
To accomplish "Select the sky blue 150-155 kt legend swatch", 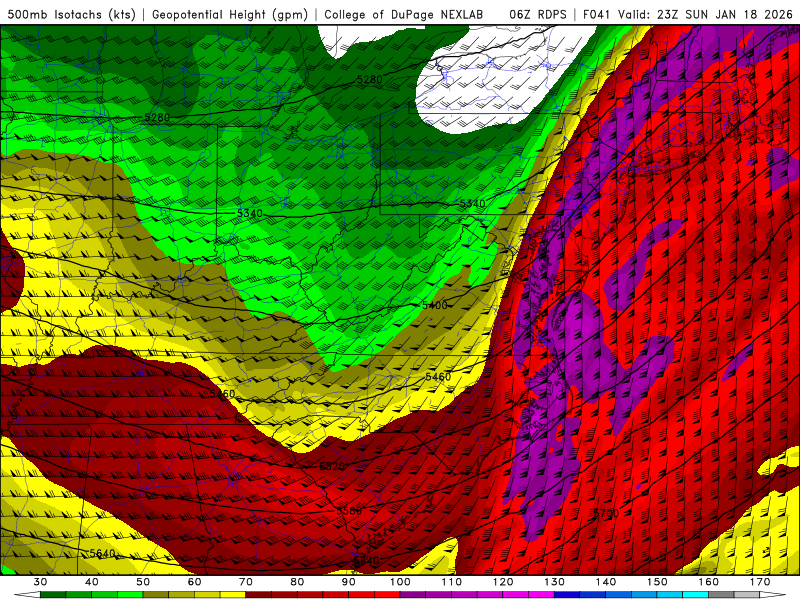I will click(x=670, y=595).
